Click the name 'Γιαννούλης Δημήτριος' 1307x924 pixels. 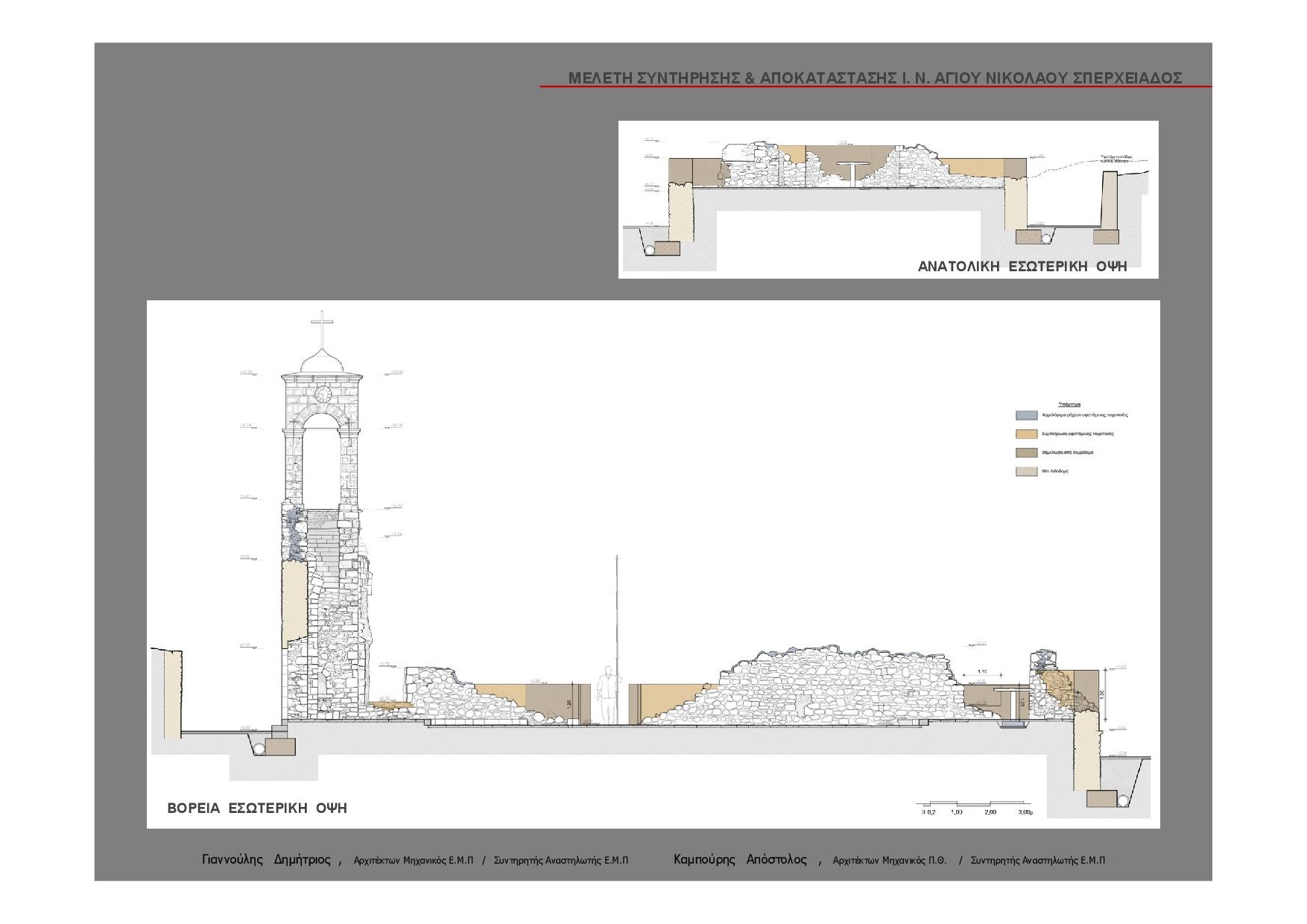point(266,859)
